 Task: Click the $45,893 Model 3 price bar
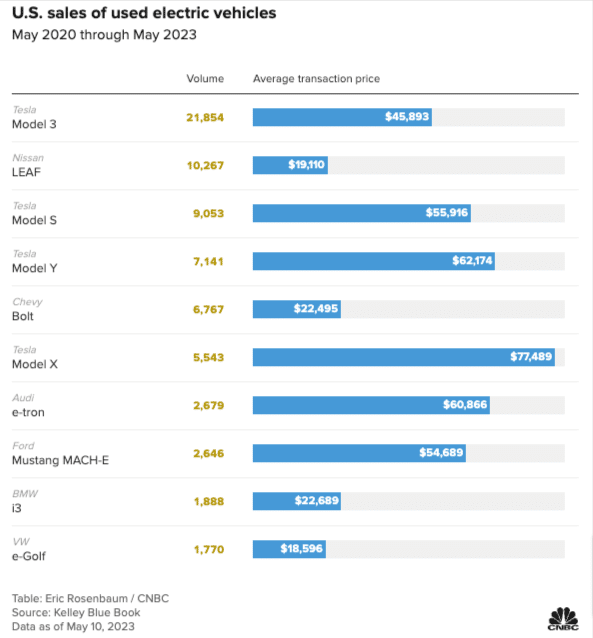[342, 117]
